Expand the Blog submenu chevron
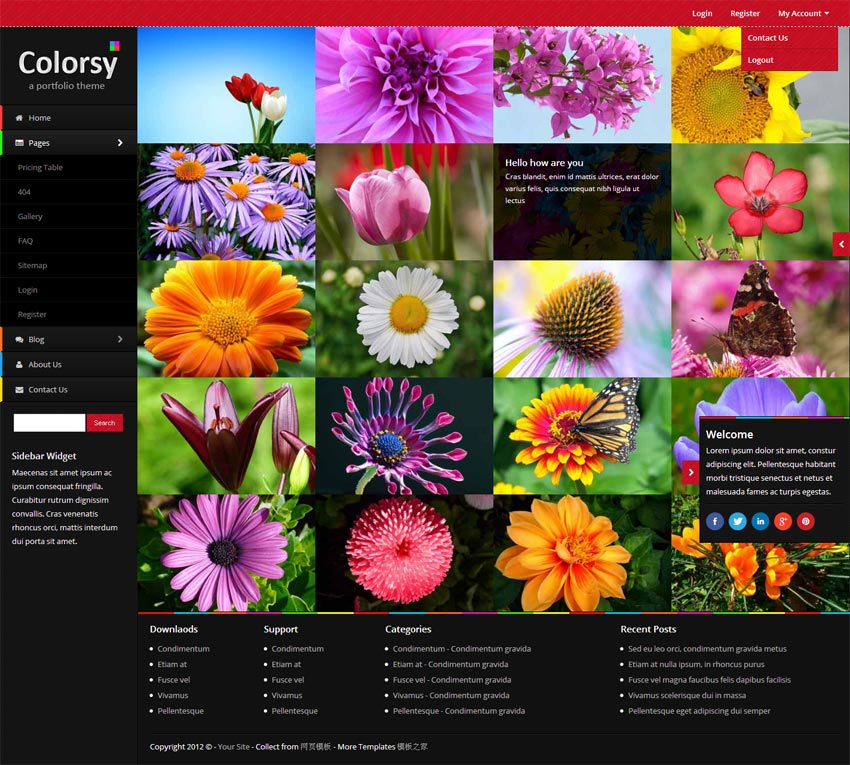Image resolution: width=850 pixels, height=765 pixels. tap(120, 339)
